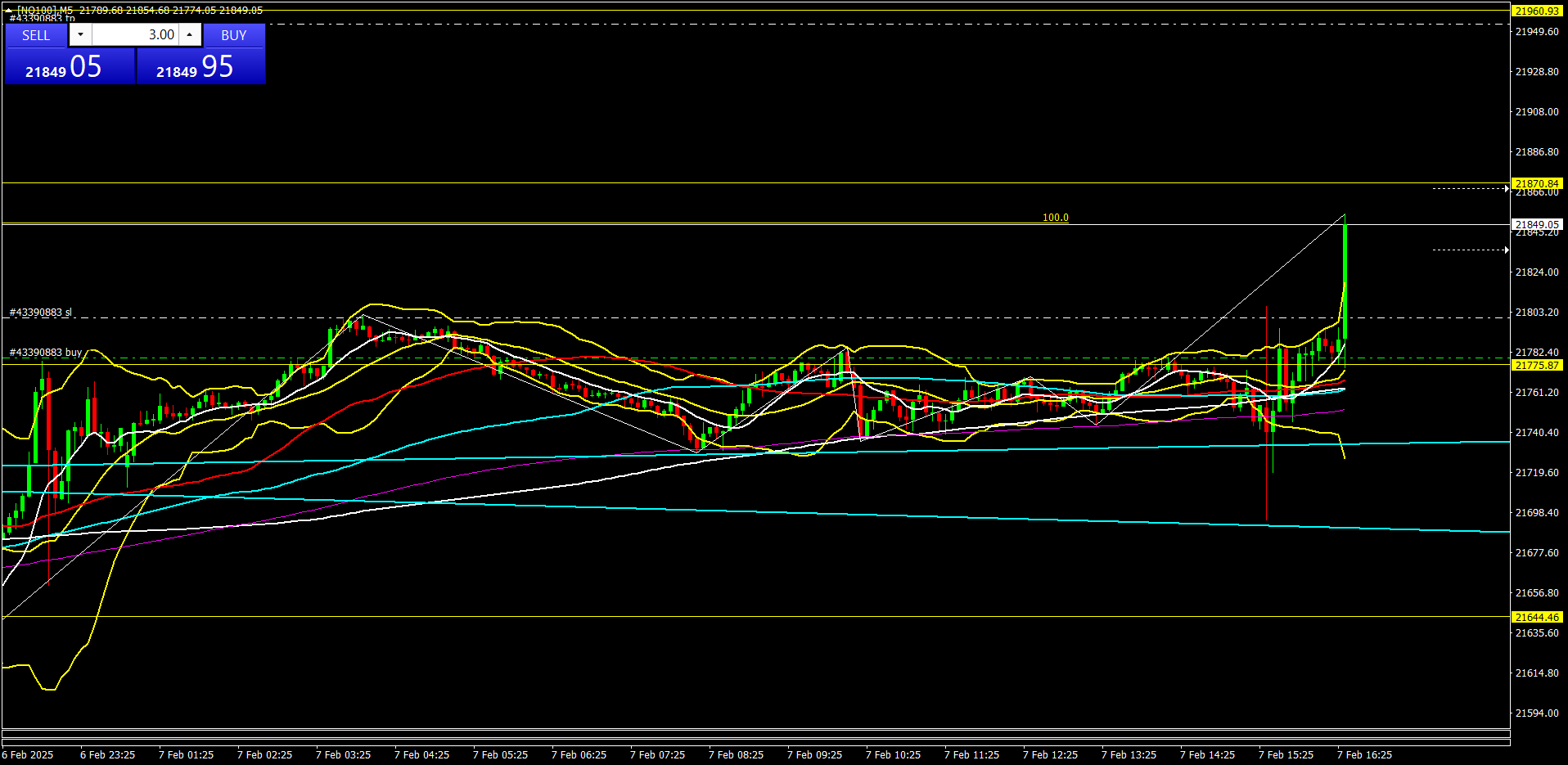1568x765 pixels.
Task: Click the SELL button
Action: [36, 35]
